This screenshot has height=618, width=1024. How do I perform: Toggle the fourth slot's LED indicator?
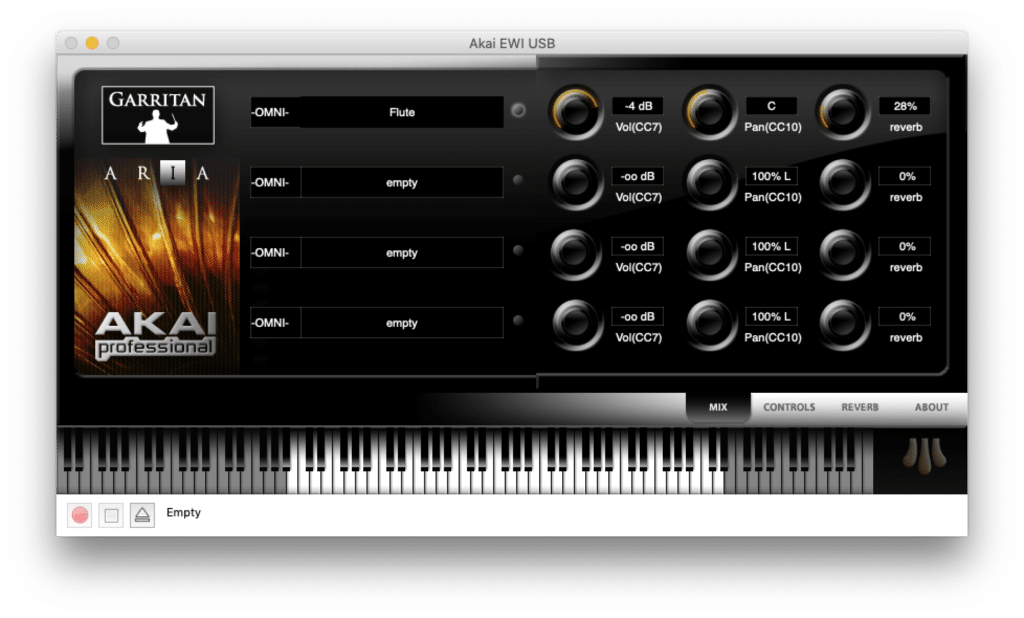518,321
